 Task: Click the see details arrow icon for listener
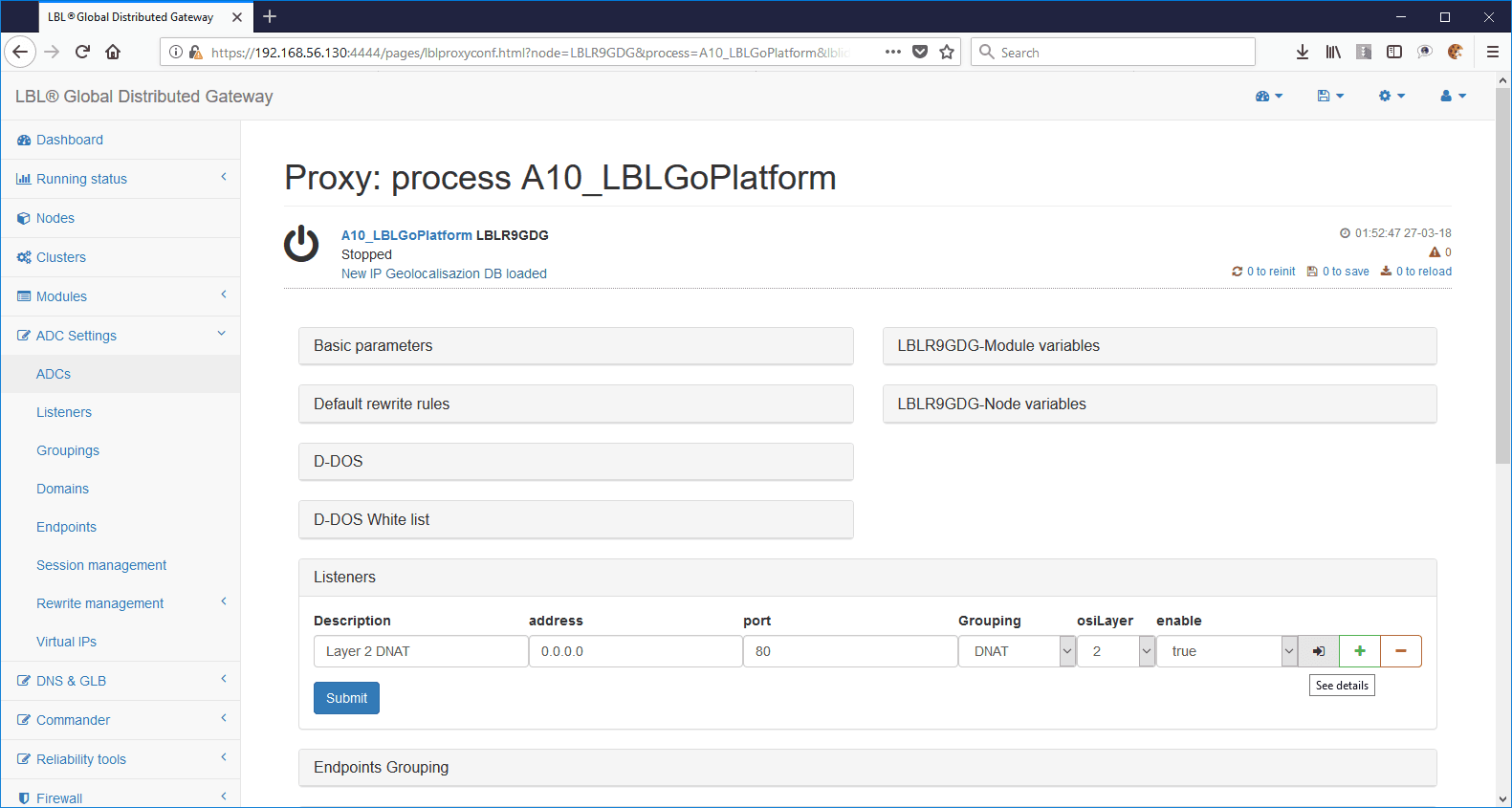pyautogui.click(x=1319, y=651)
